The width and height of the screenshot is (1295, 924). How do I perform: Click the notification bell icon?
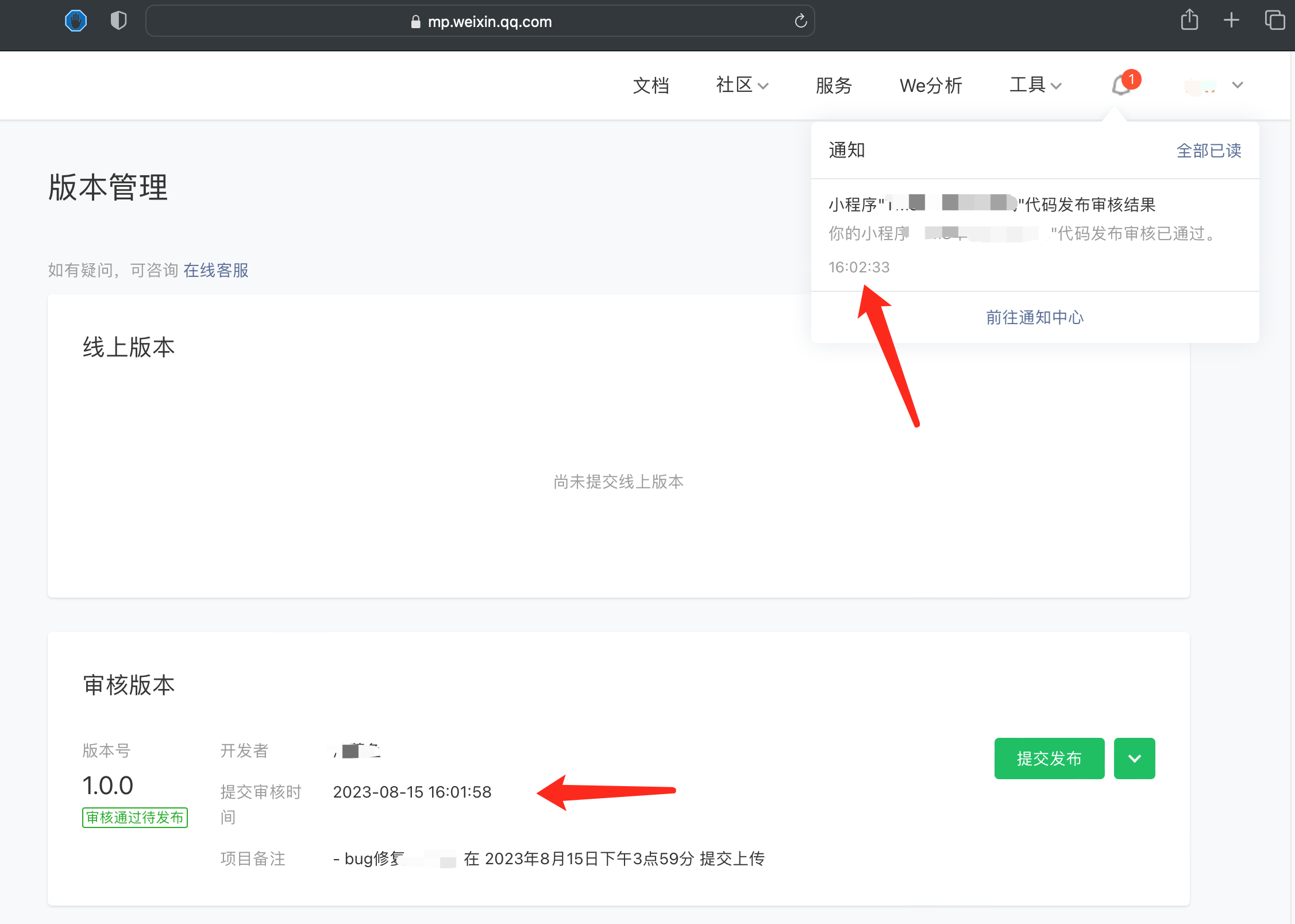pyautogui.click(x=1121, y=86)
